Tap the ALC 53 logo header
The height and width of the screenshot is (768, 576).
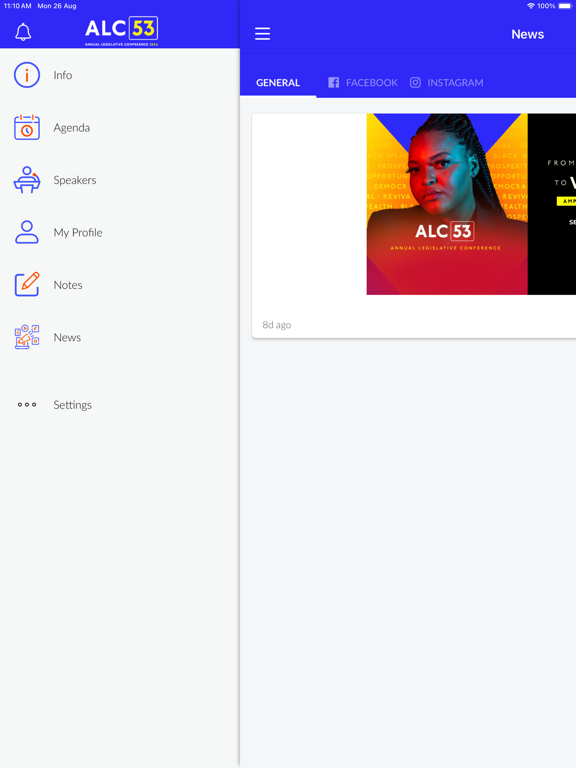(121, 31)
